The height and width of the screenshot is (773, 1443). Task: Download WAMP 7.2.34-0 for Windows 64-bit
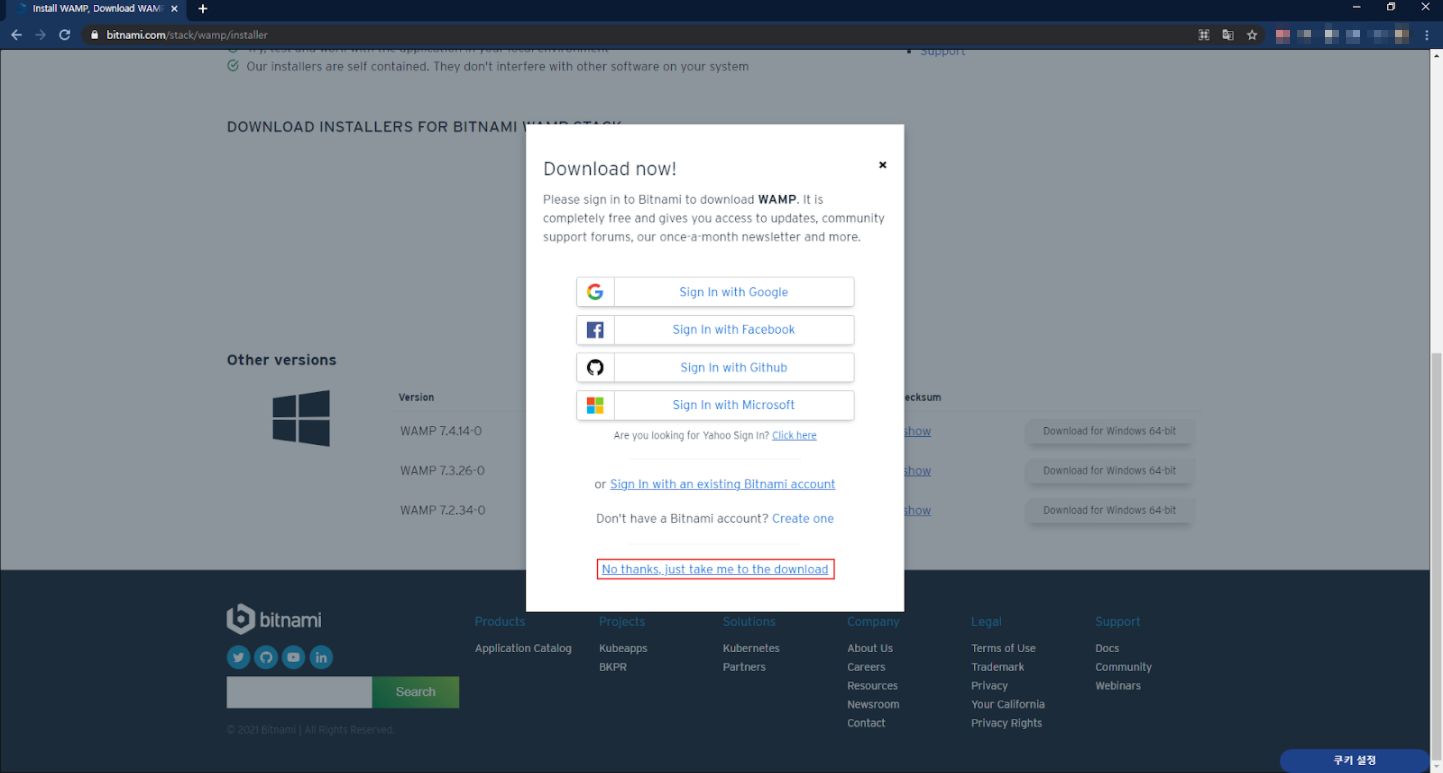1109,510
